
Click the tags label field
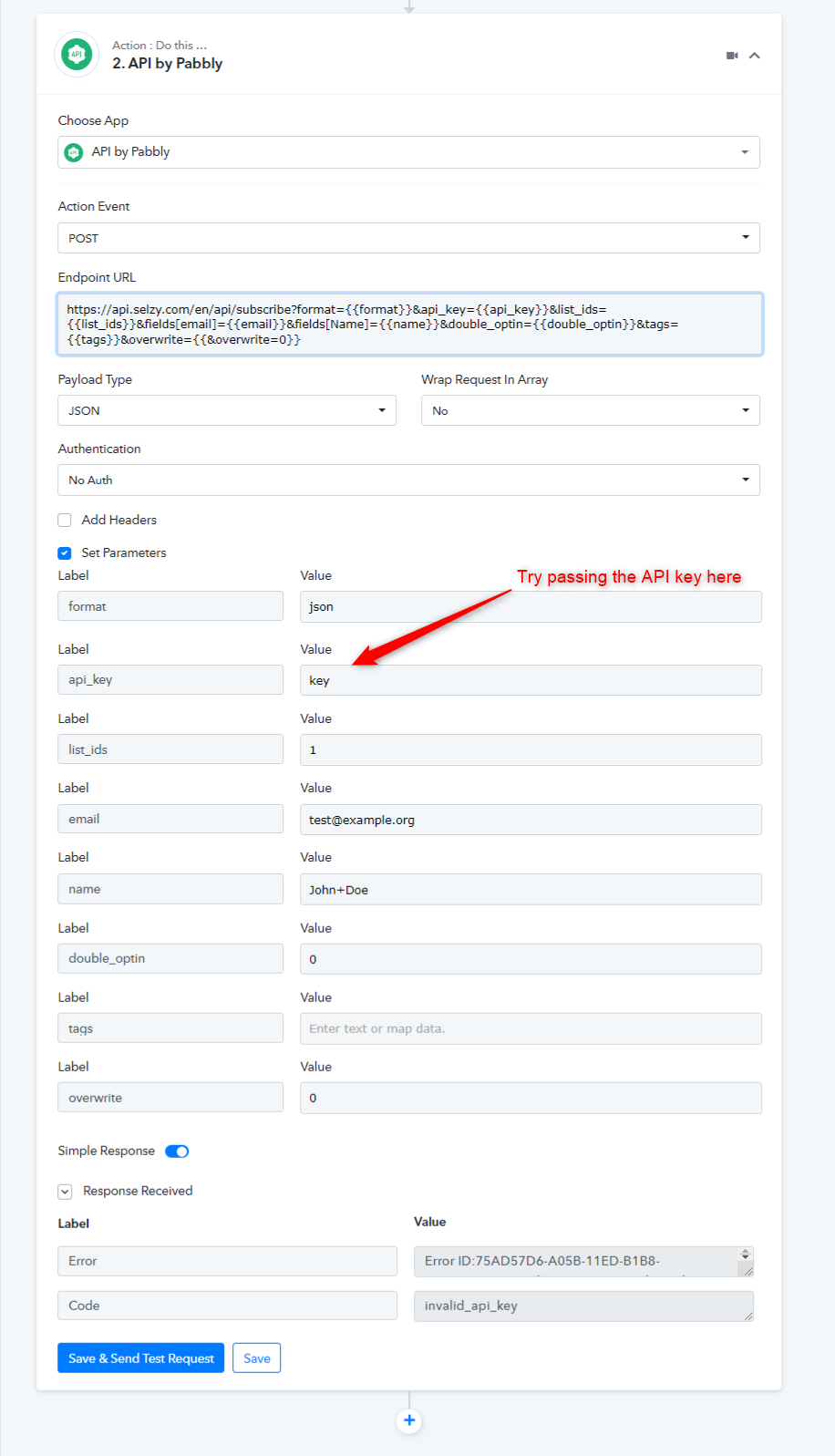coord(170,1028)
